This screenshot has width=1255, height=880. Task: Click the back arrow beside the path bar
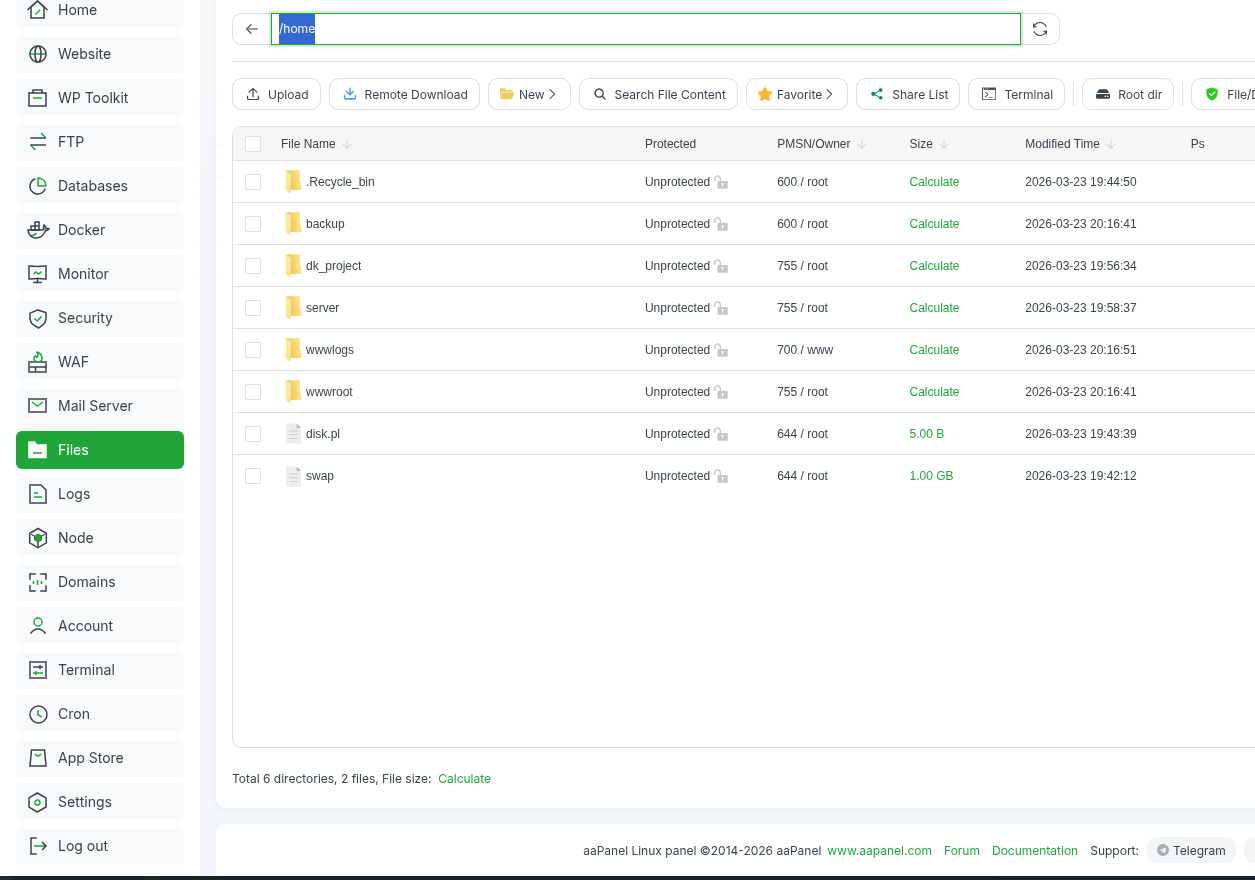point(251,29)
